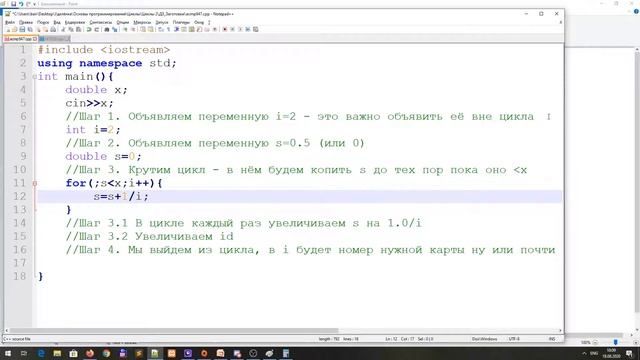The height and width of the screenshot is (360, 640).
Task: Click the '#include <iostream>' line
Action: point(104,50)
